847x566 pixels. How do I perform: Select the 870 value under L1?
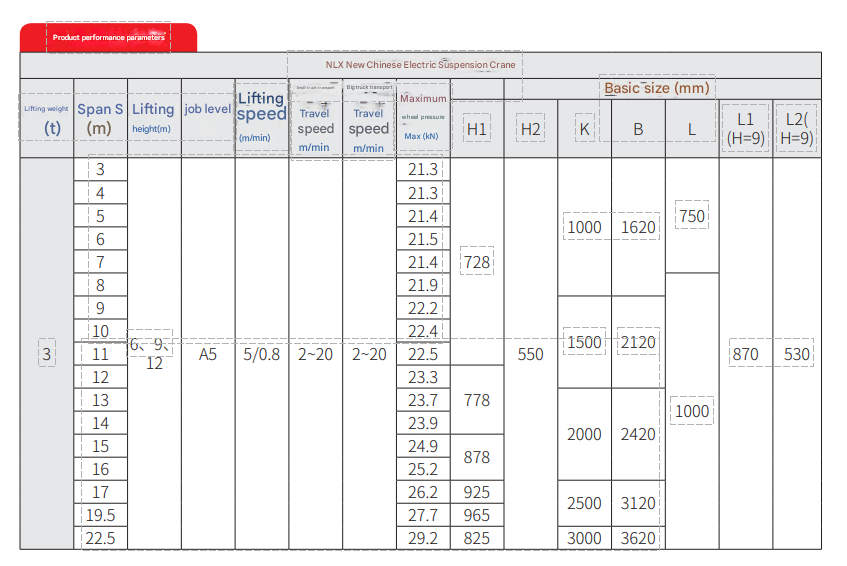tap(745, 354)
